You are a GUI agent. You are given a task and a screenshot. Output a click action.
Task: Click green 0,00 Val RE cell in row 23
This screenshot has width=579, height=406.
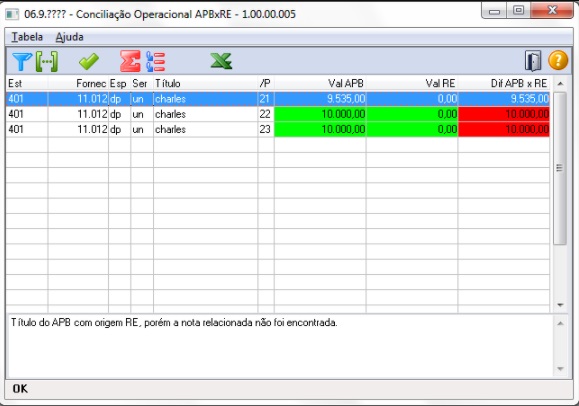pos(412,129)
